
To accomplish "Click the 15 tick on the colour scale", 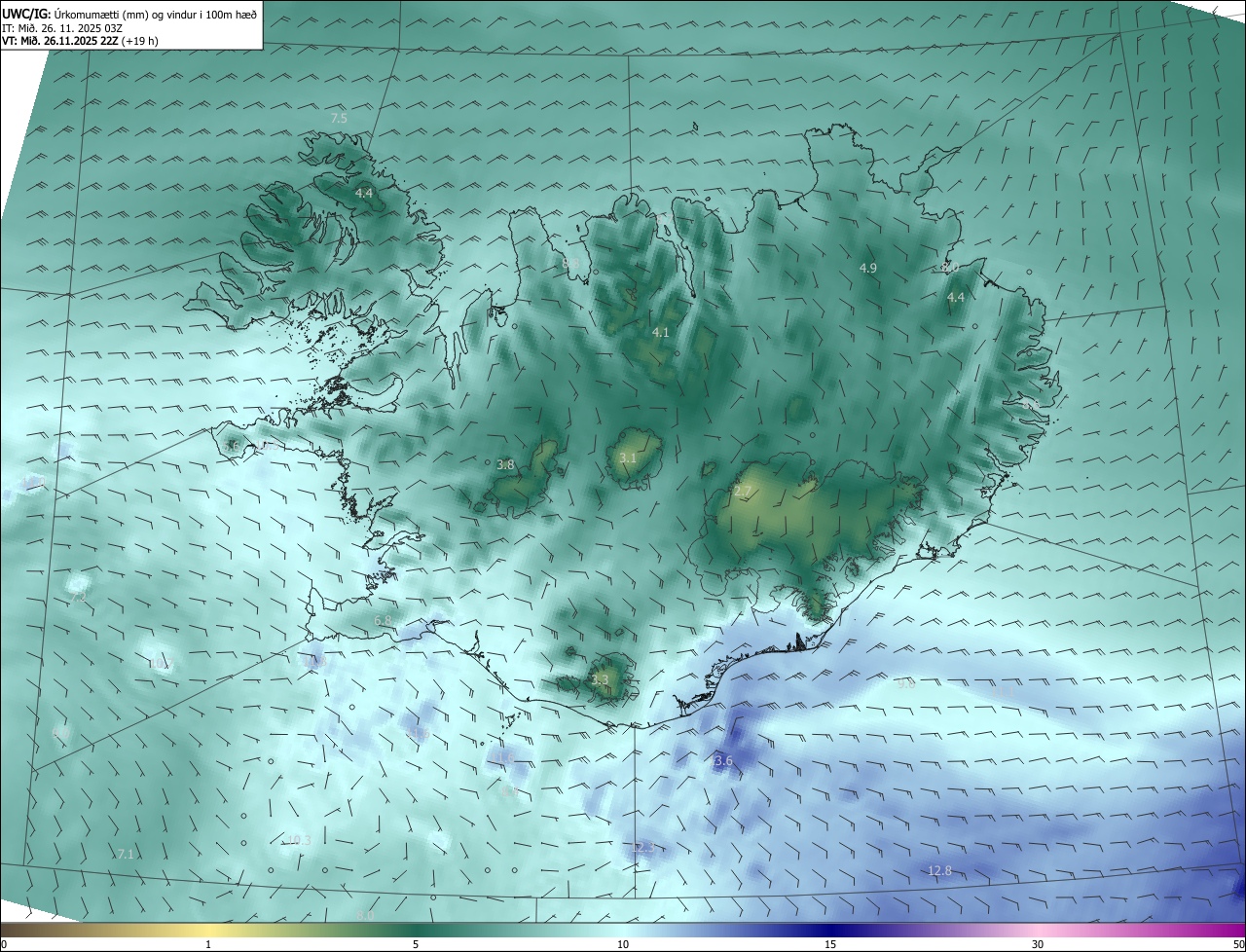I will [x=830, y=944].
